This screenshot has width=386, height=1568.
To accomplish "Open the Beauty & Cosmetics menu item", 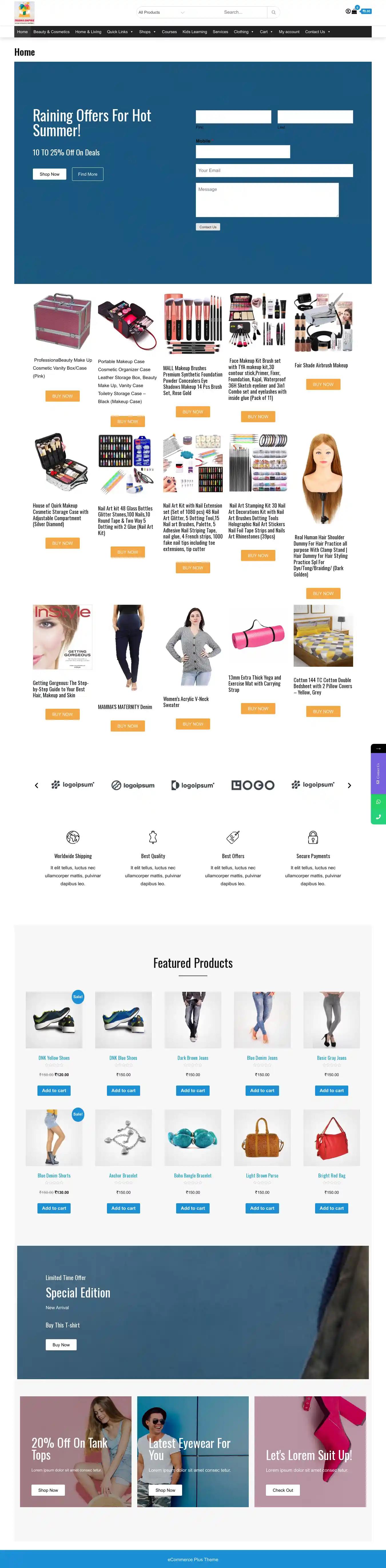I will 51,32.
